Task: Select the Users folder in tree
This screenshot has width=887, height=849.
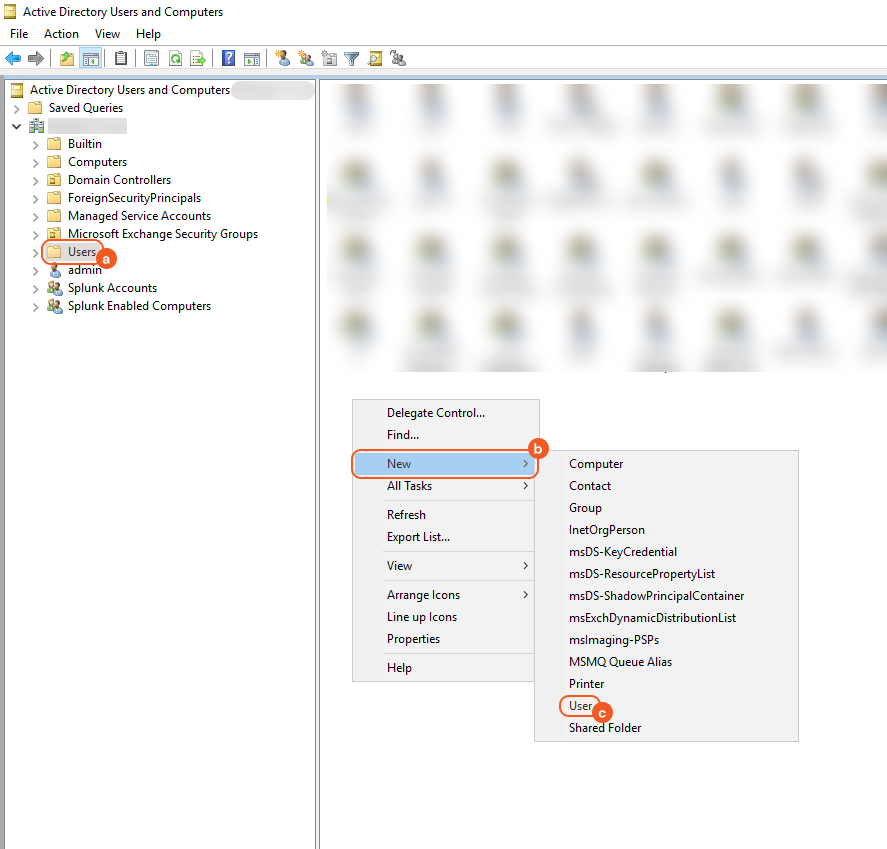Action: click(81, 252)
